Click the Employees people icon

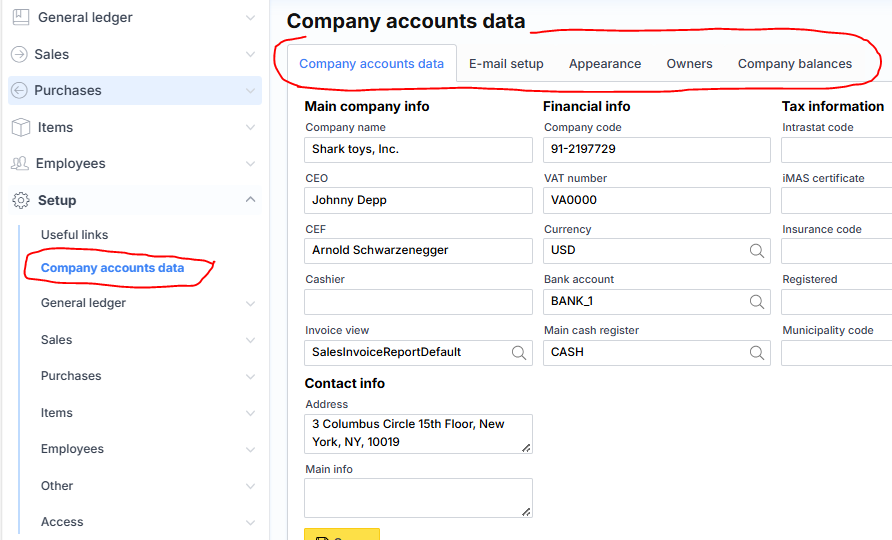[19, 164]
